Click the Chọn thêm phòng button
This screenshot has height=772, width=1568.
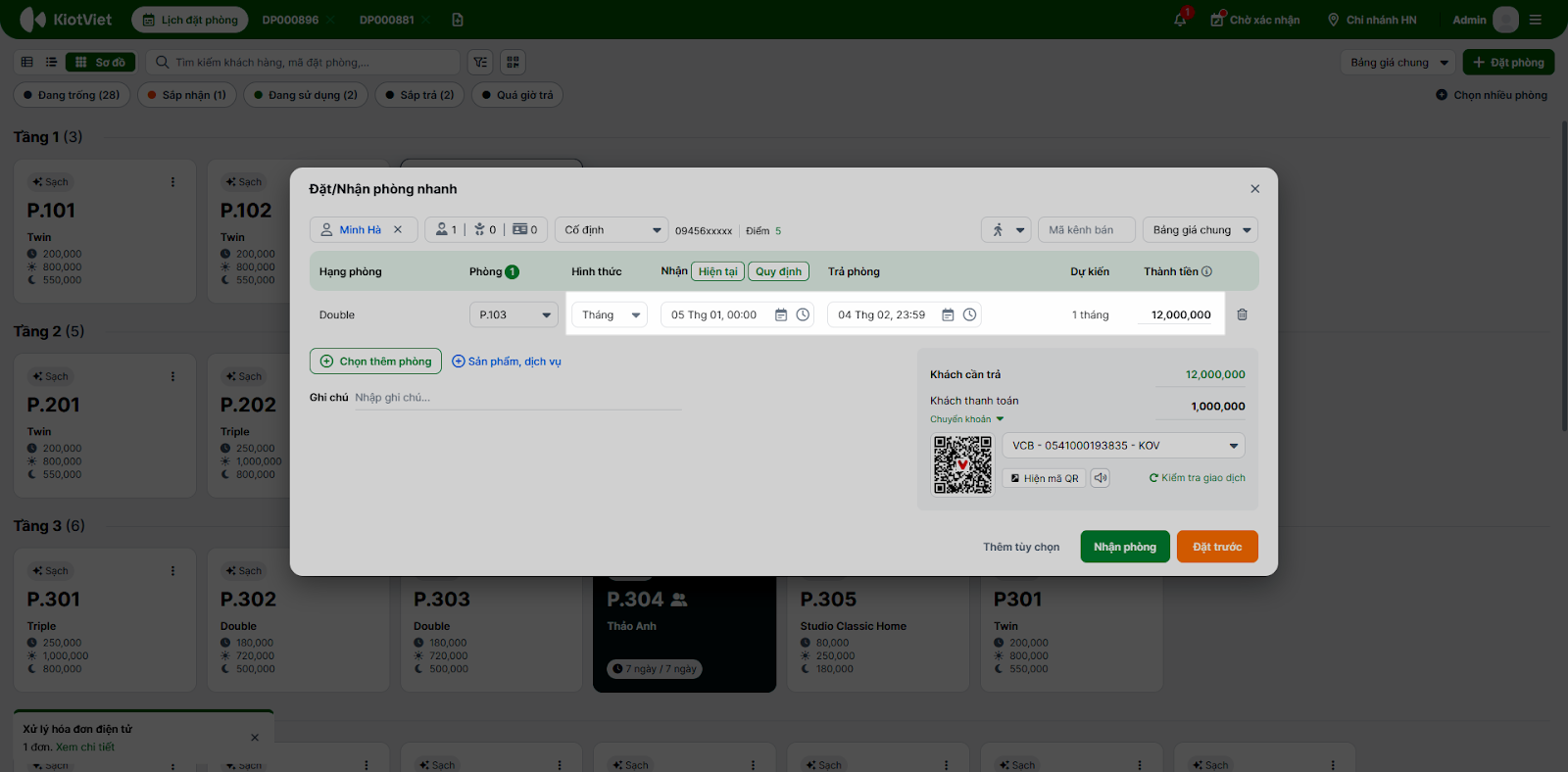(375, 362)
